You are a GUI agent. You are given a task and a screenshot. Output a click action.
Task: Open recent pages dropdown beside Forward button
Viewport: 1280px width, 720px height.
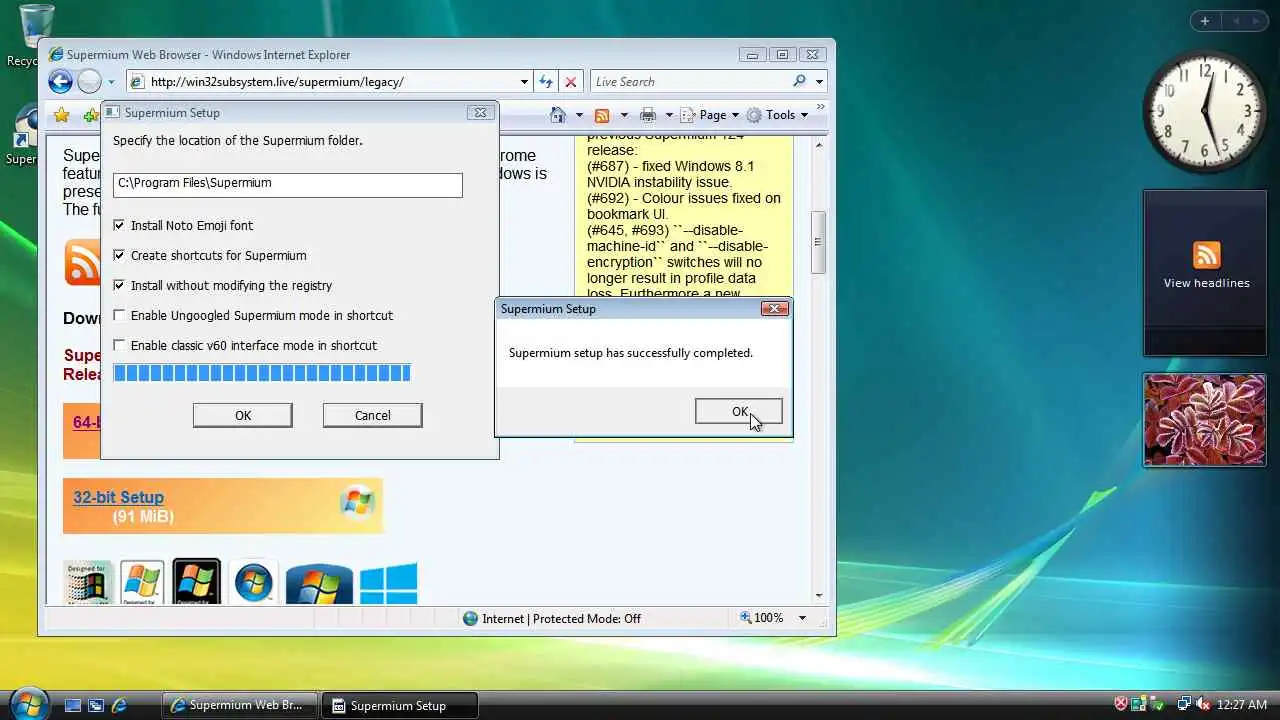(x=111, y=82)
